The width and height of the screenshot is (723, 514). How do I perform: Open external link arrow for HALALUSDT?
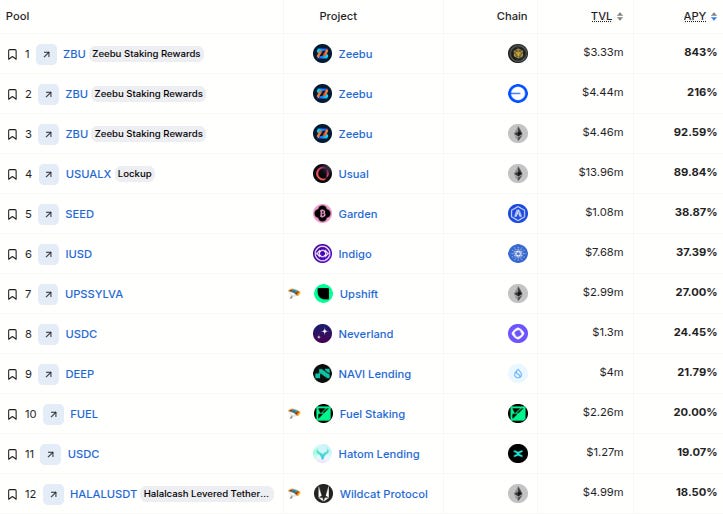pos(53,494)
